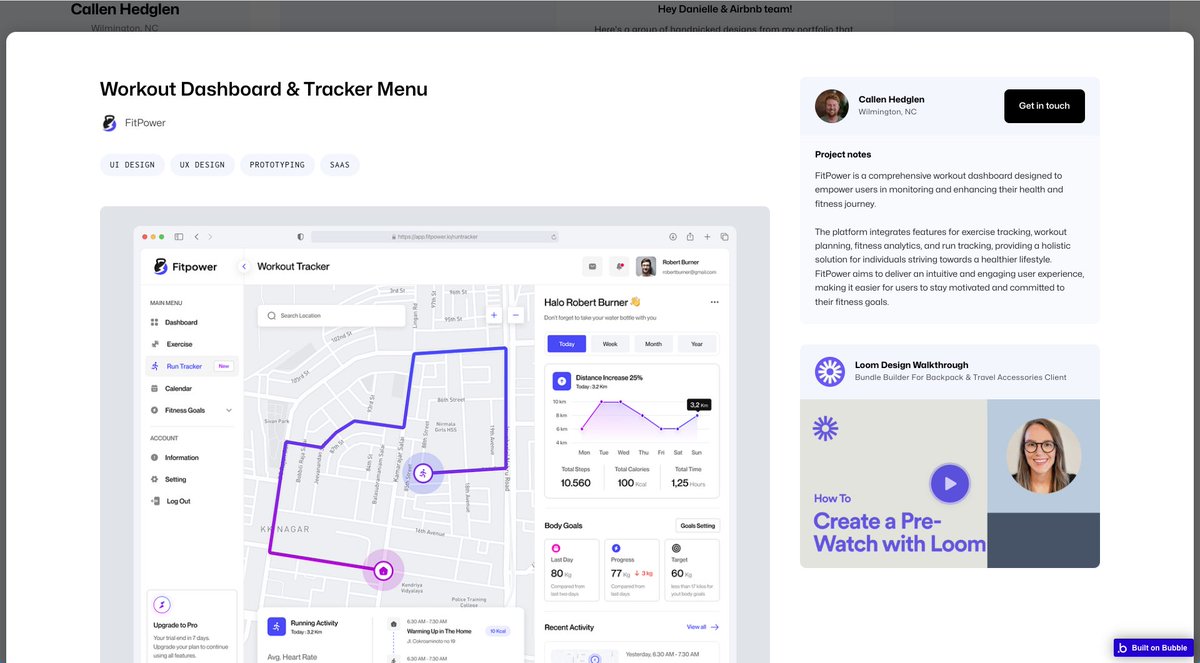The height and width of the screenshot is (663, 1200).
Task: Click the Workout Dashboard & Tracker Menu title
Action: [x=264, y=89]
